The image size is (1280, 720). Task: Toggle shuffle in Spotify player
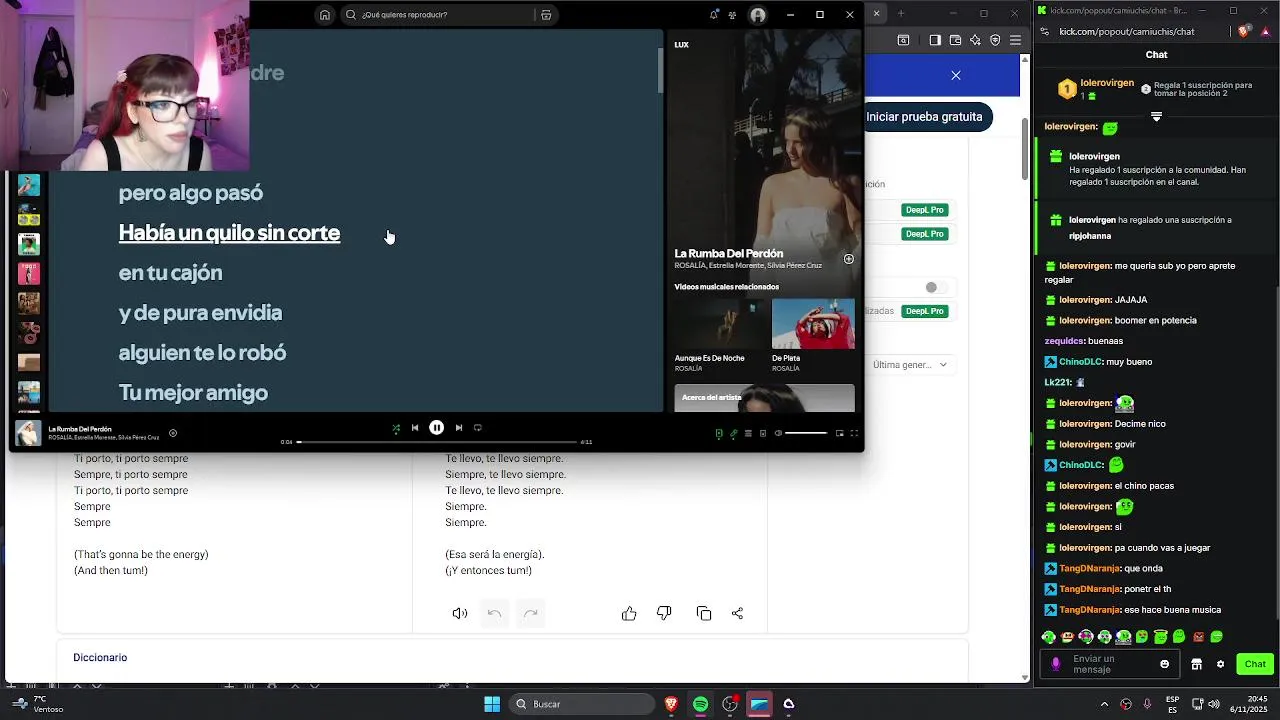396,428
